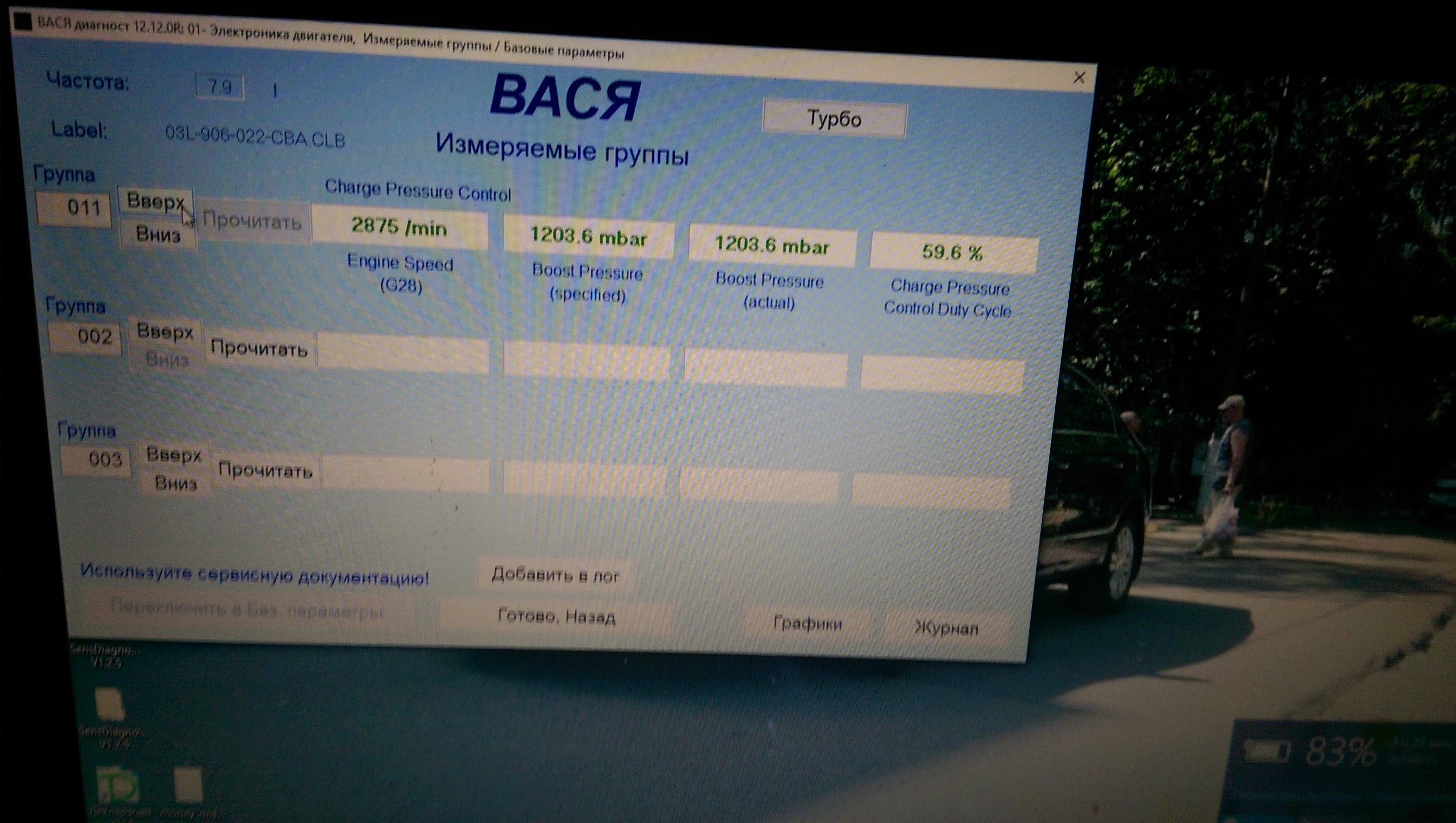Focus the group 011 number field
Viewport: 1456px width, 823px height.
click(74, 208)
